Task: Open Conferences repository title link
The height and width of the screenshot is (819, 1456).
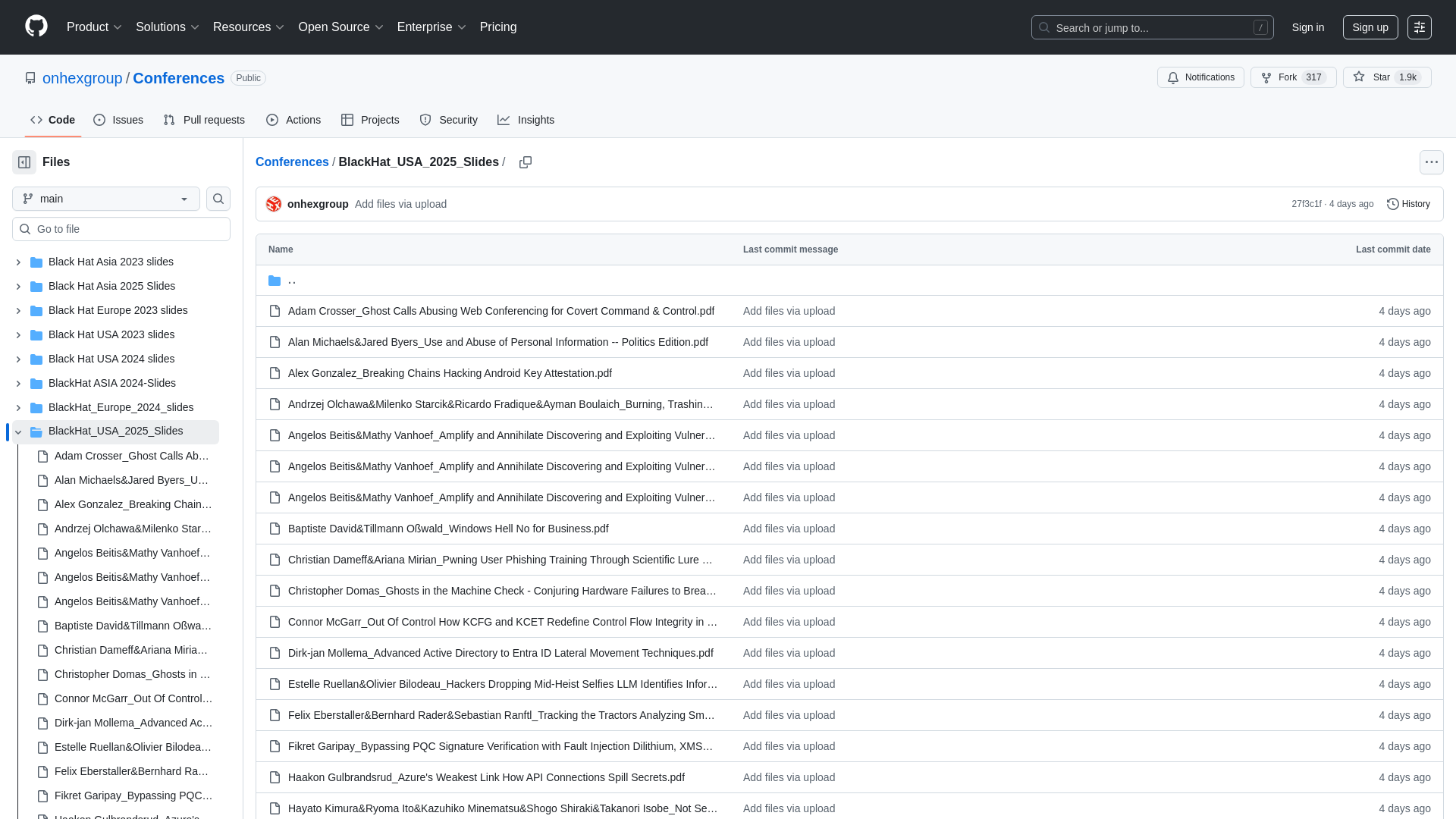Action: [178, 78]
